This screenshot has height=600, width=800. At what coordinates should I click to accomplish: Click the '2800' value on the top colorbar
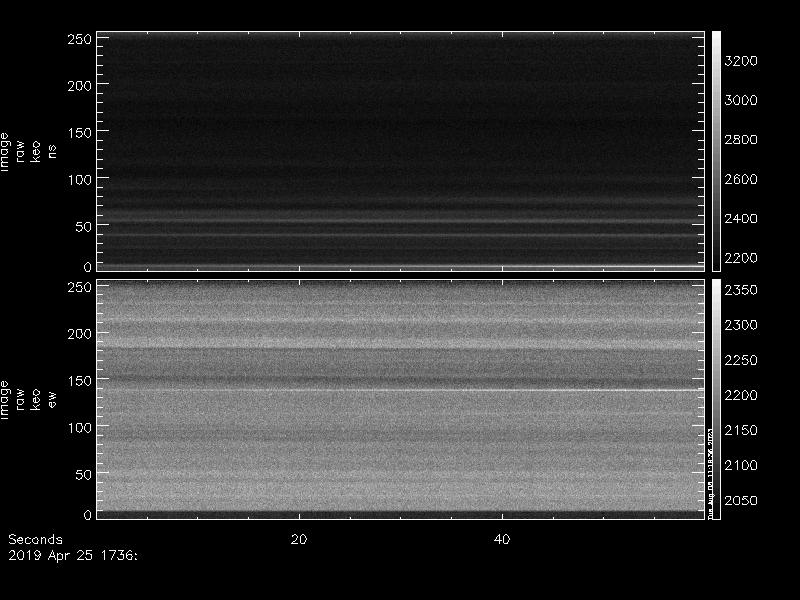pyautogui.click(x=741, y=140)
